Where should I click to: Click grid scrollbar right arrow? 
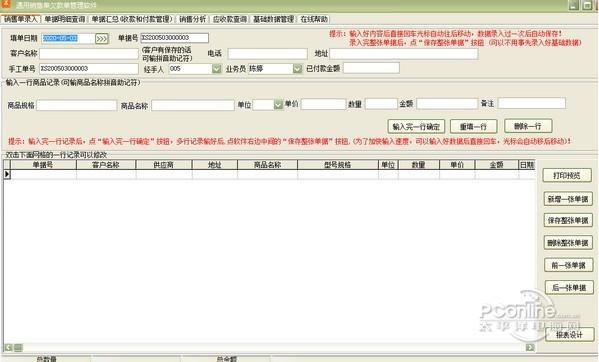pyautogui.click(x=530, y=347)
